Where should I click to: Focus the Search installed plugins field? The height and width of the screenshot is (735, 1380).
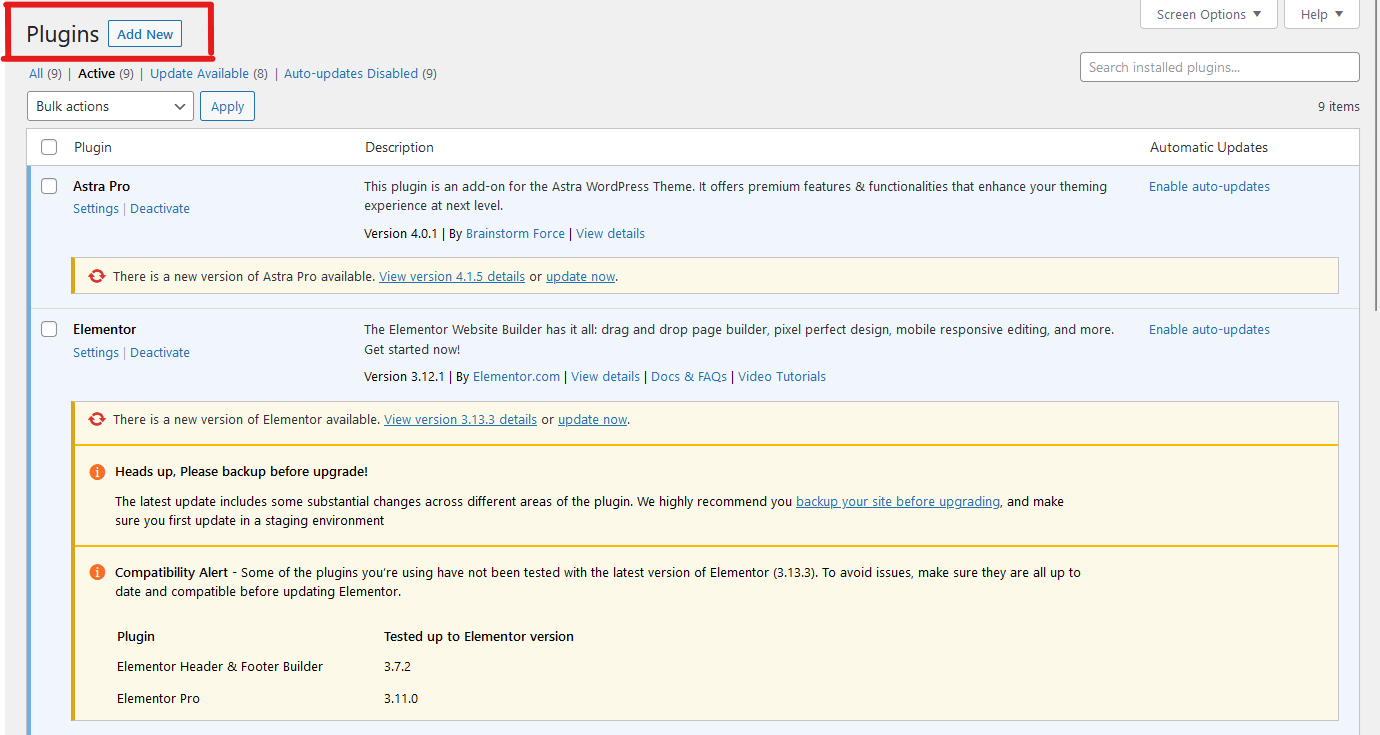tap(1219, 67)
